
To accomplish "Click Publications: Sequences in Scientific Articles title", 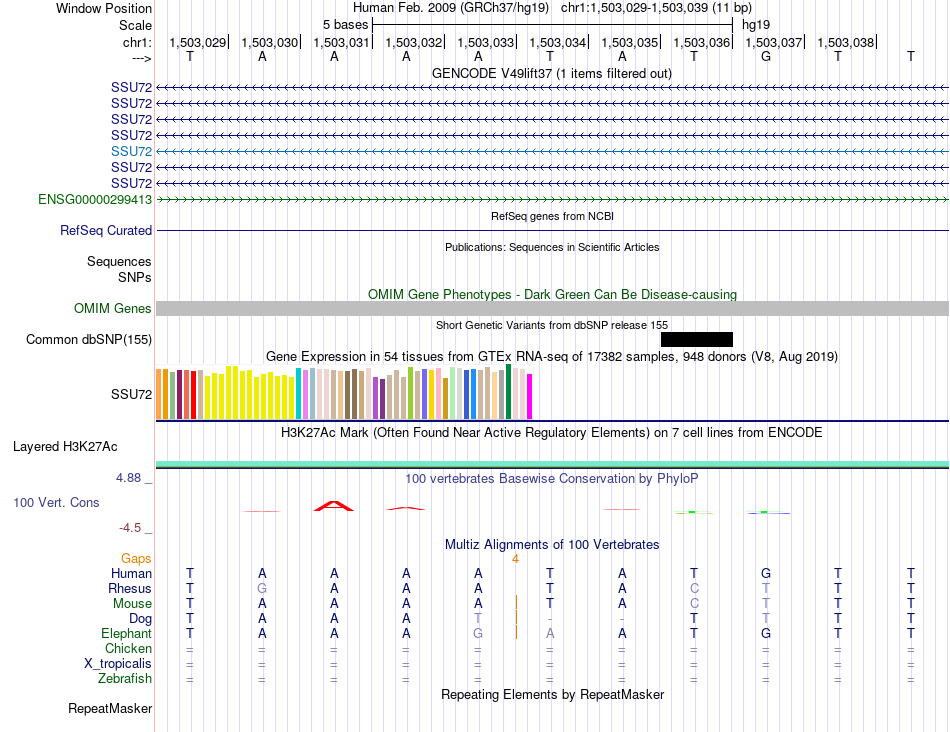I will pyautogui.click(x=552, y=247).
